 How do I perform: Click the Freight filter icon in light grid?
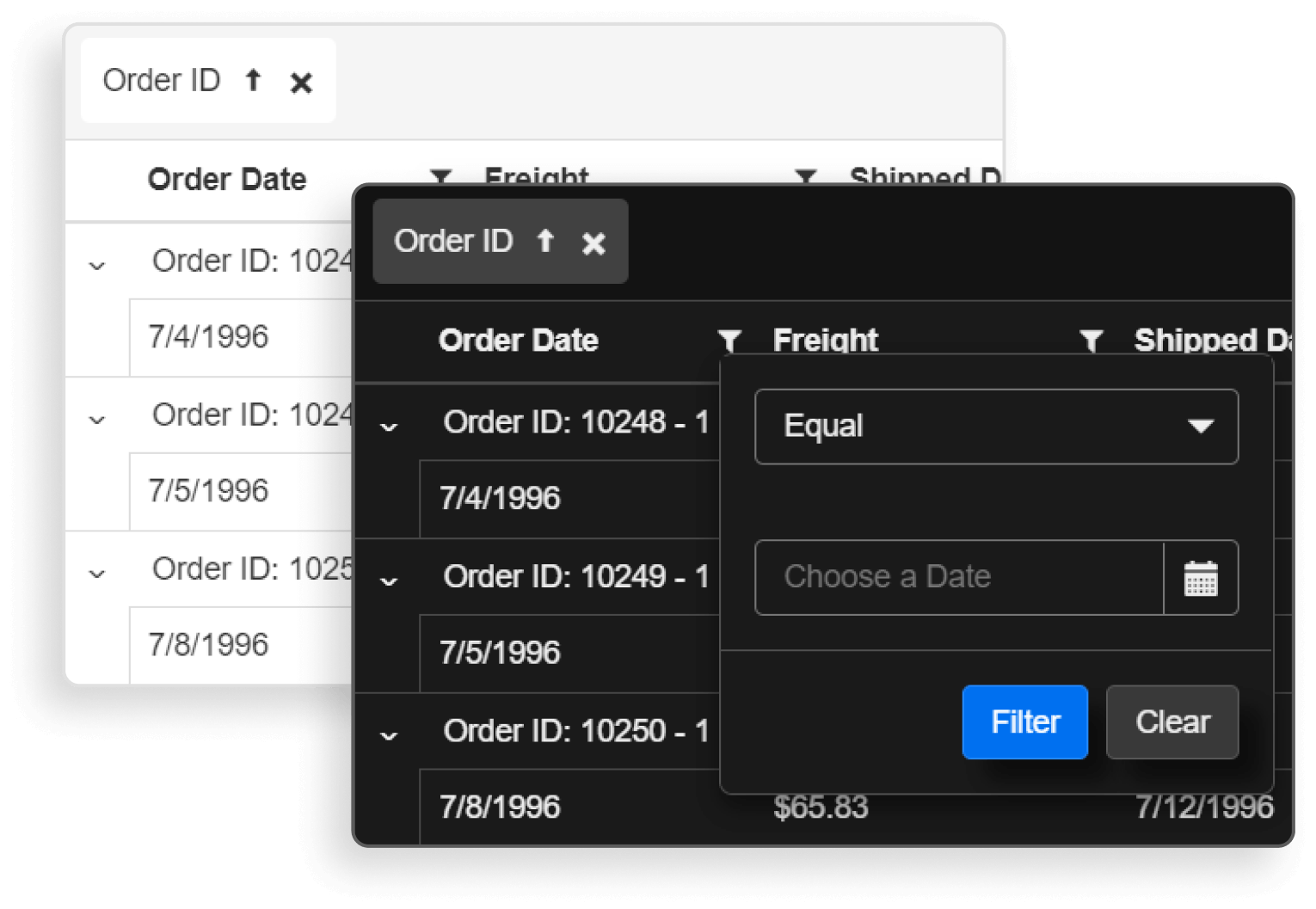(x=805, y=176)
